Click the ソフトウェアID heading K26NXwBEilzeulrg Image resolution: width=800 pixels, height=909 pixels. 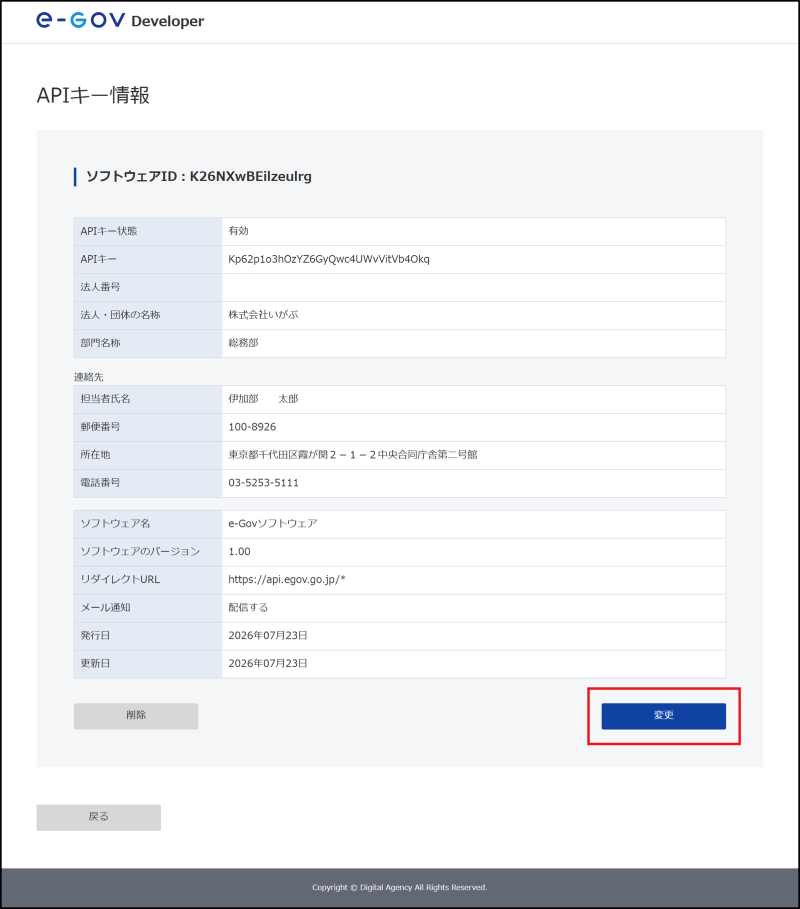(x=198, y=176)
